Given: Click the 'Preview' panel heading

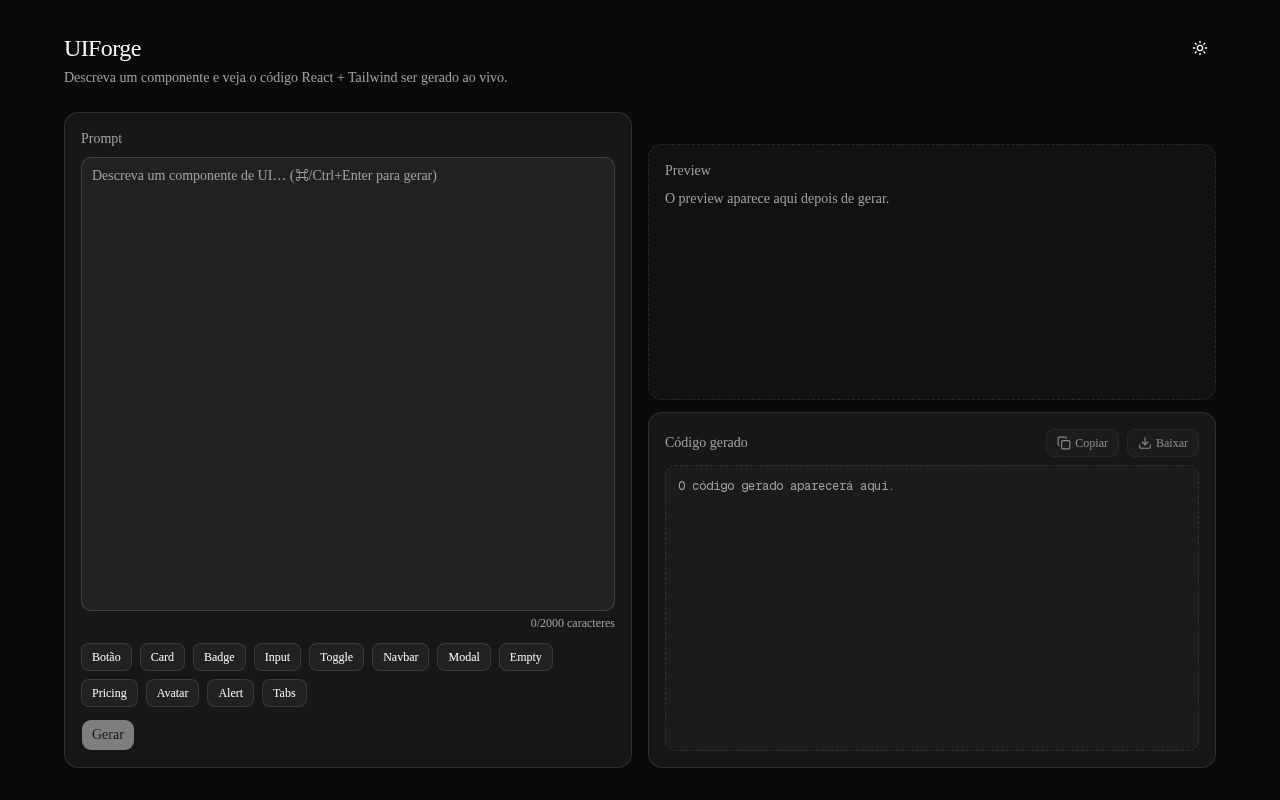Looking at the screenshot, I should tap(688, 171).
